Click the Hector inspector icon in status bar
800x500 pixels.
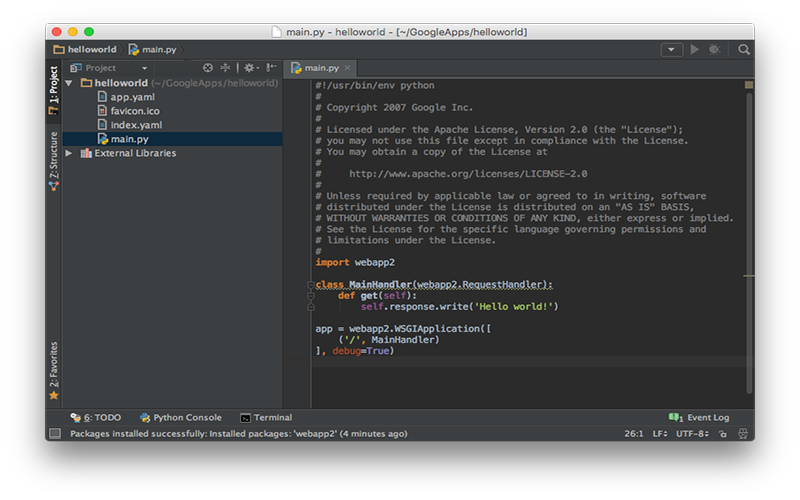(x=743, y=434)
